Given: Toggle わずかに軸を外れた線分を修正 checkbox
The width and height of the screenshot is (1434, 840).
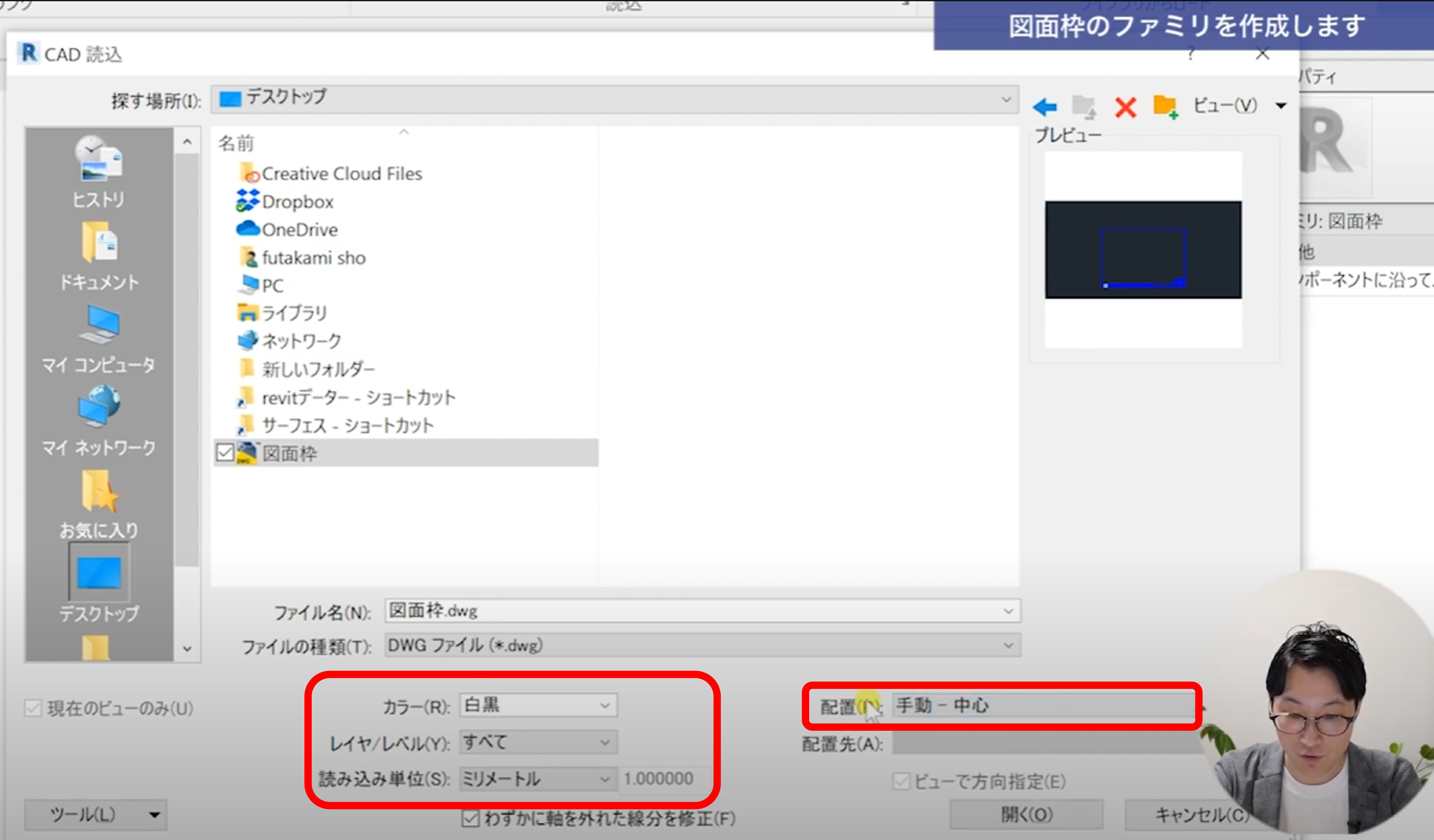Looking at the screenshot, I should click(x=470, y=818).
